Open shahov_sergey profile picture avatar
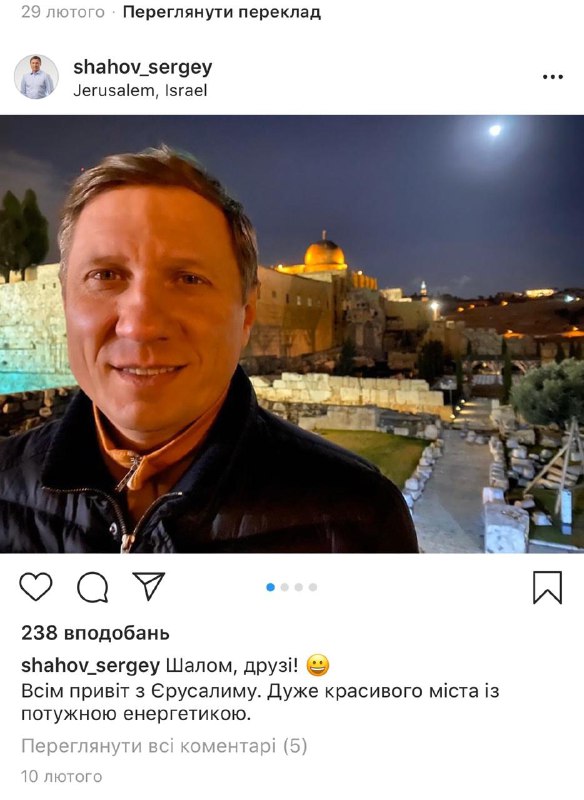Screen dimensions: 584x800 tap(36, 77)
